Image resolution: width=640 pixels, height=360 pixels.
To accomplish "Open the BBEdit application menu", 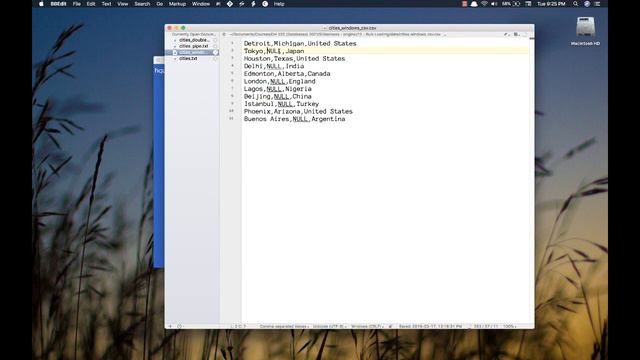I will pyautogui.click(x=58, y=4).
